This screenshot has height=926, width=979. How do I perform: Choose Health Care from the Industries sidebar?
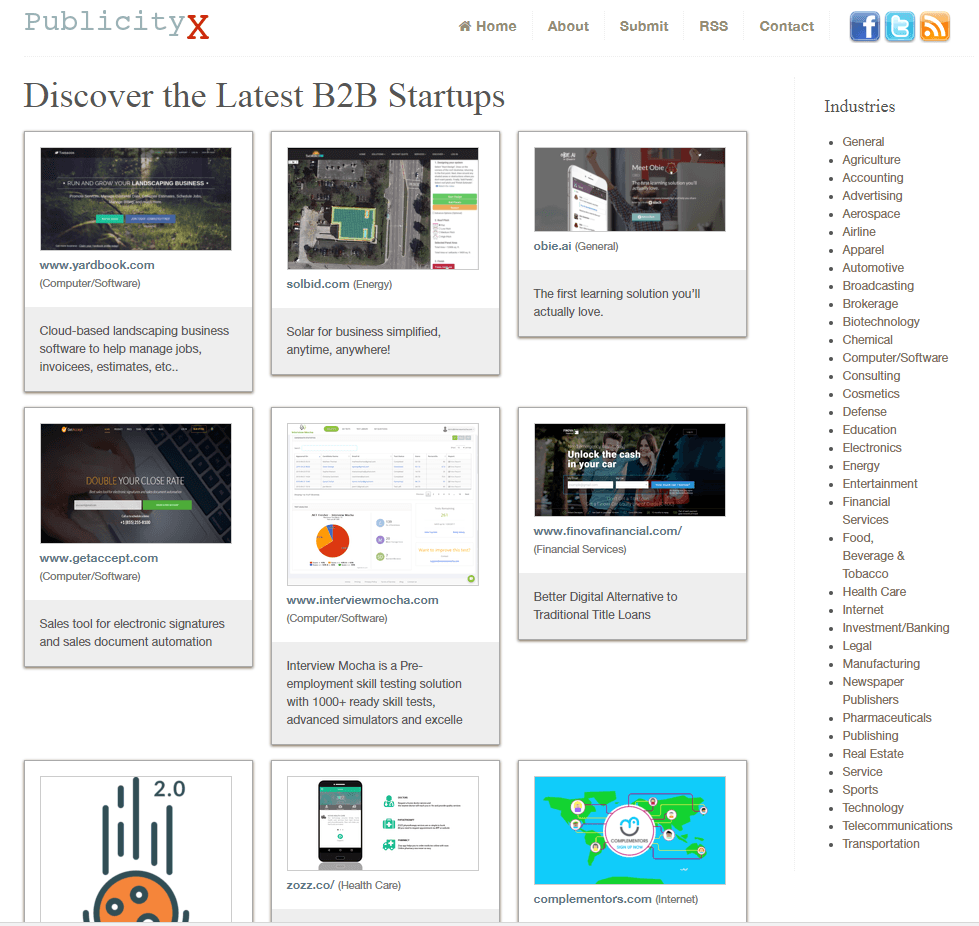(874, 592)
